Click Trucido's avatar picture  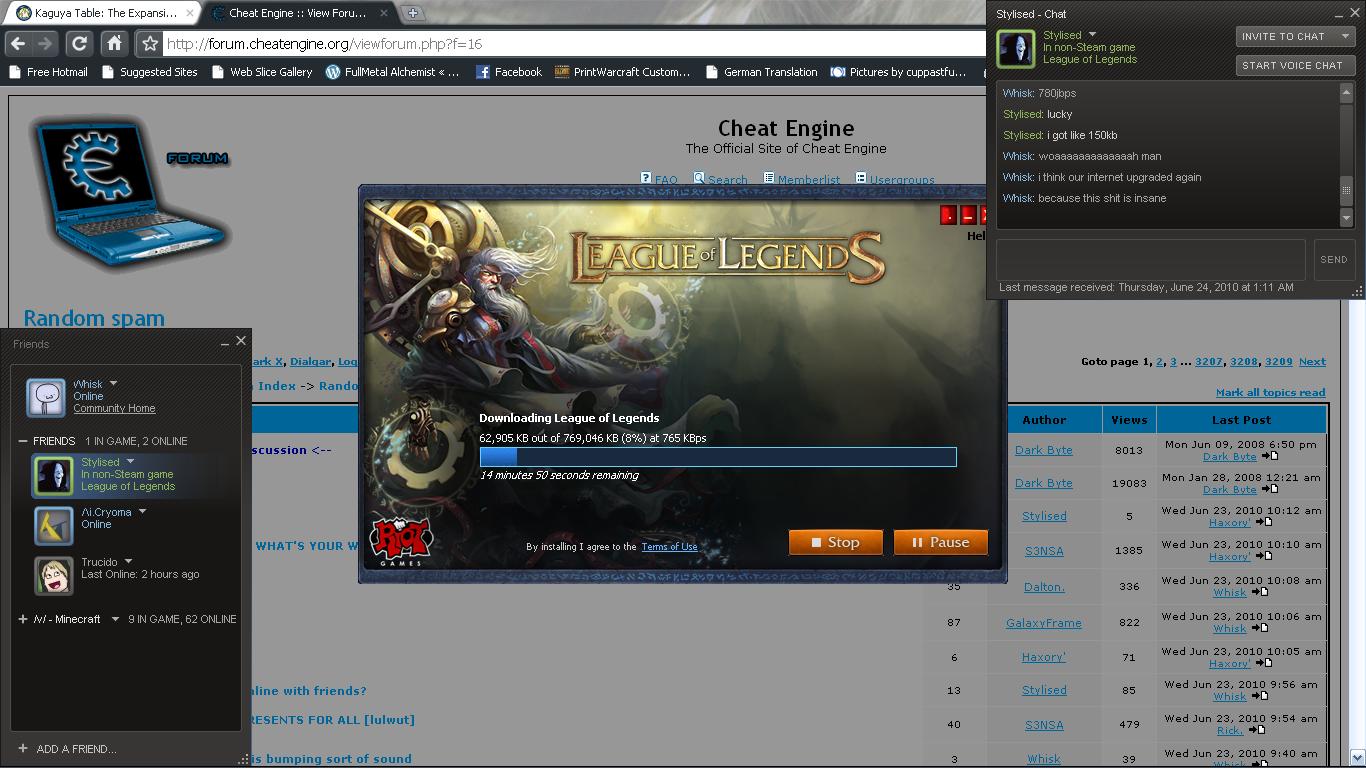[53, 575]
